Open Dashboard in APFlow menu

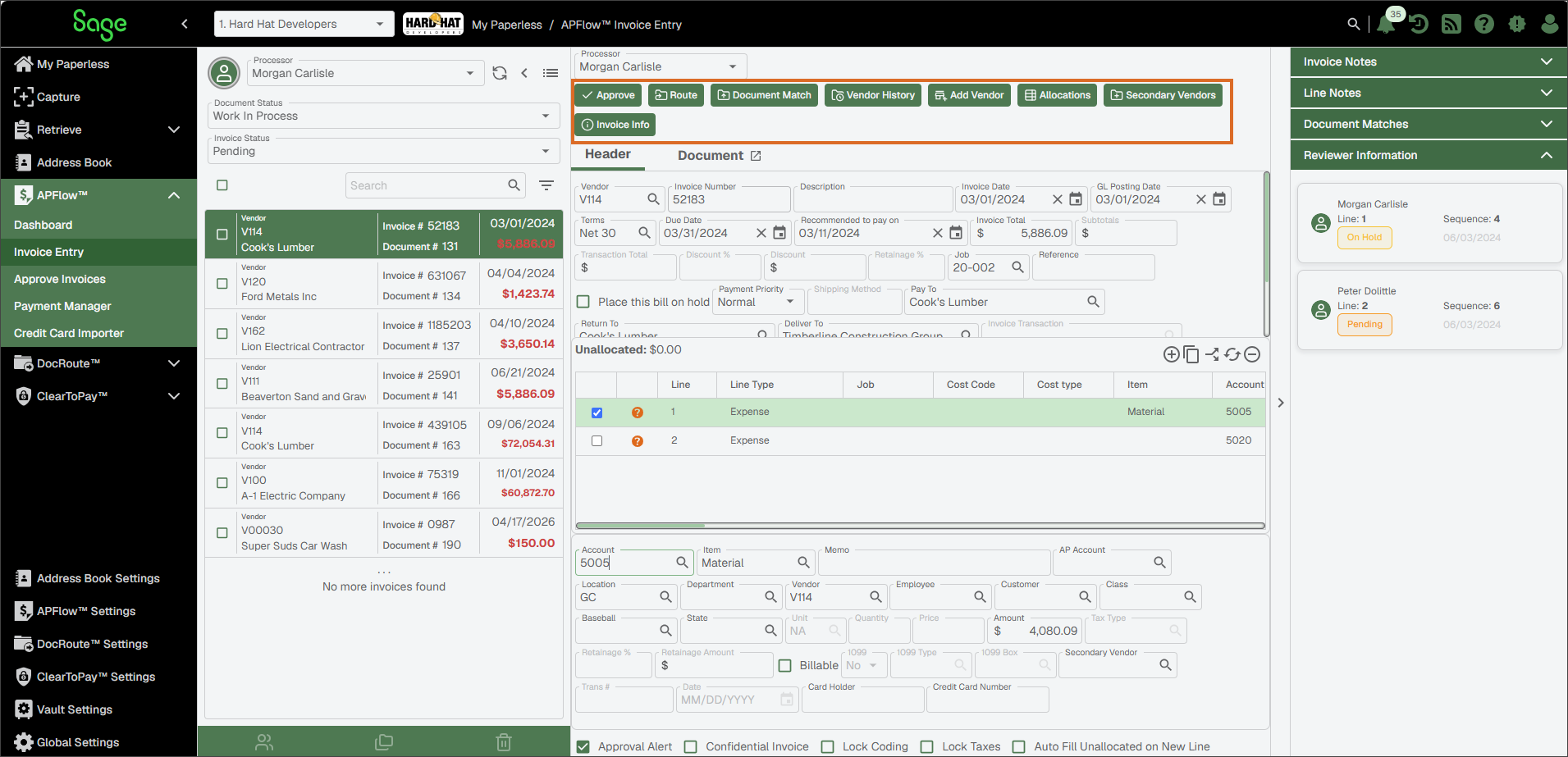[43, 225]
